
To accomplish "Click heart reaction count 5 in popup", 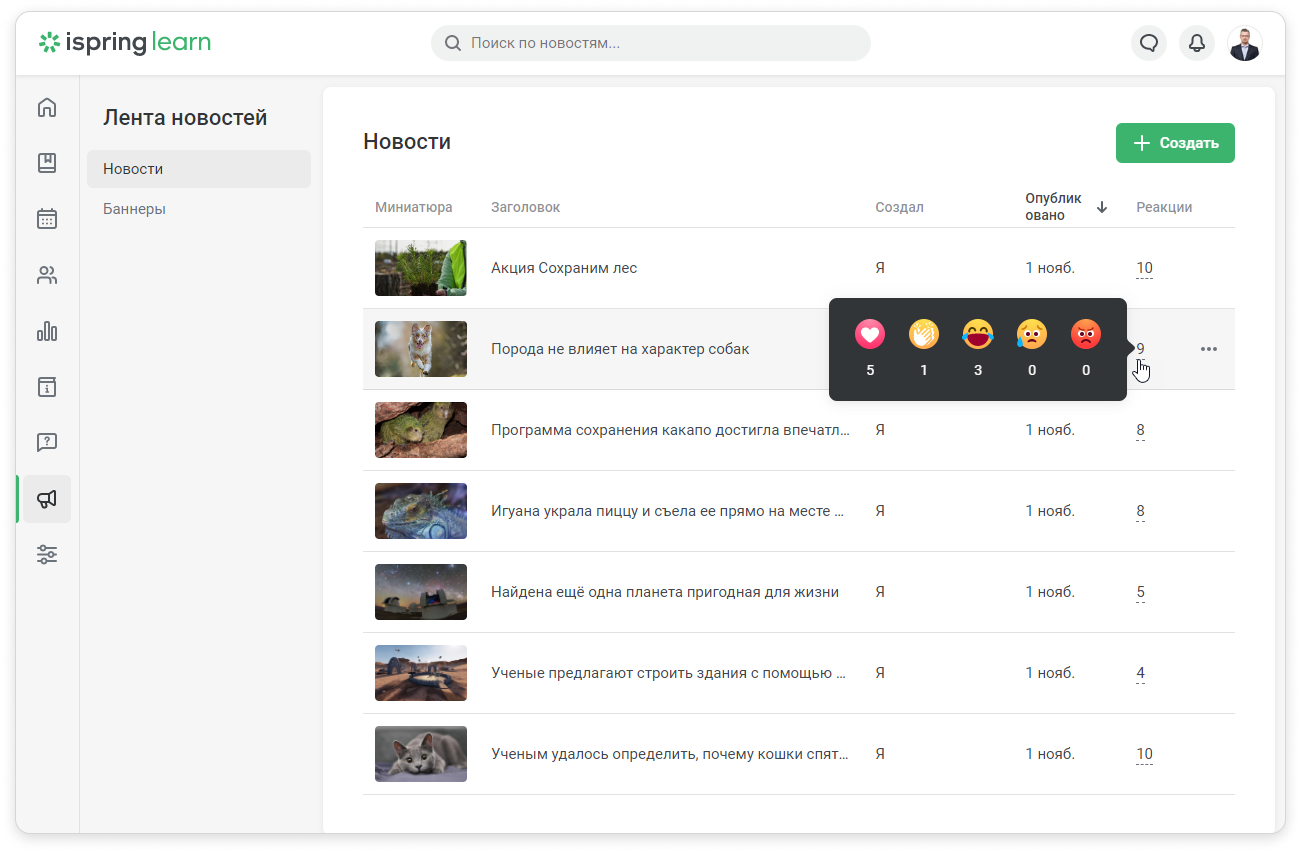I will 870,370.
